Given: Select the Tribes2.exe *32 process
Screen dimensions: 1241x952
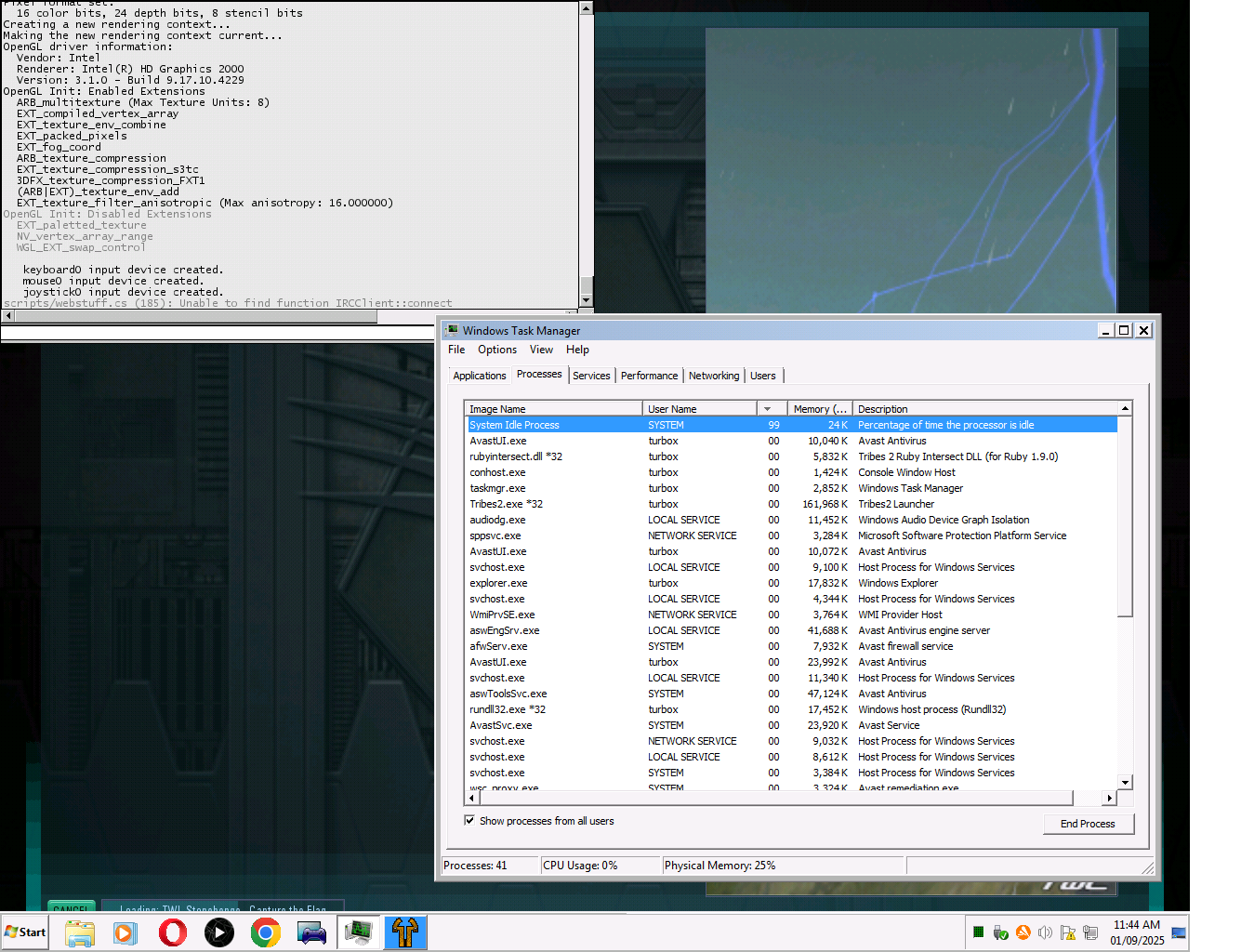Looking at the screenshot, I should (791, 504).
